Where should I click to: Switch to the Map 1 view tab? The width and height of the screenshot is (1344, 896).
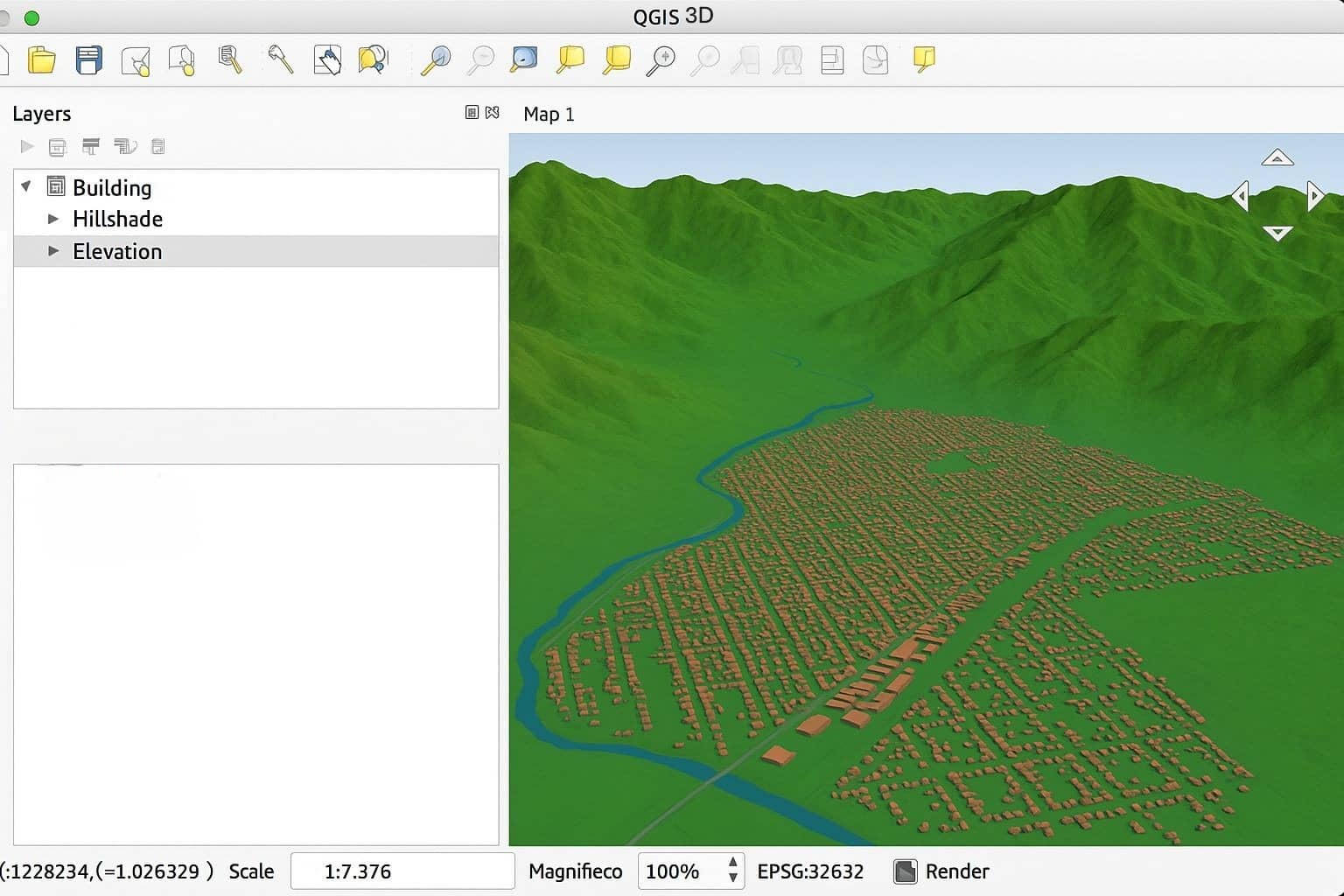pyautogui.click(x=548, y=114)
